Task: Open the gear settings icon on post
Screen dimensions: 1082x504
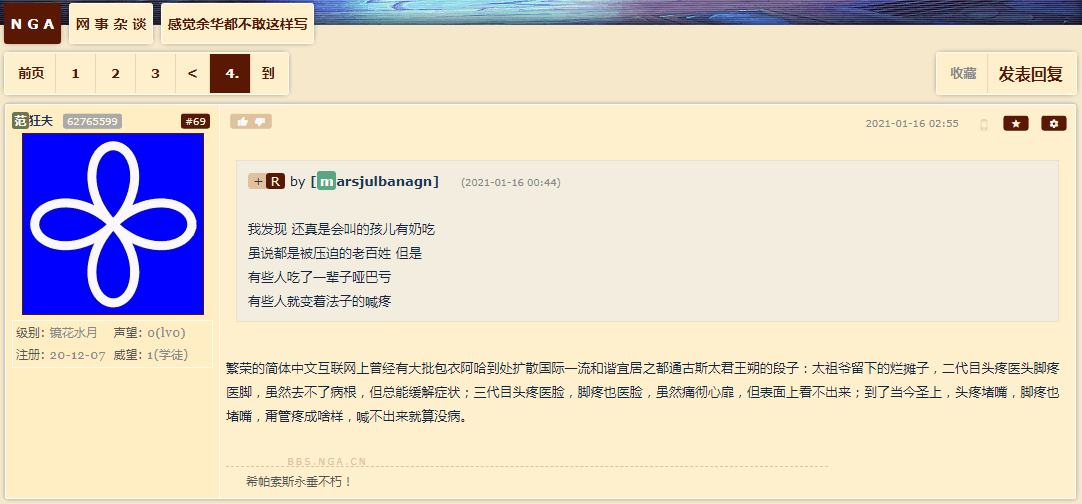Action: coord(1054,124)
